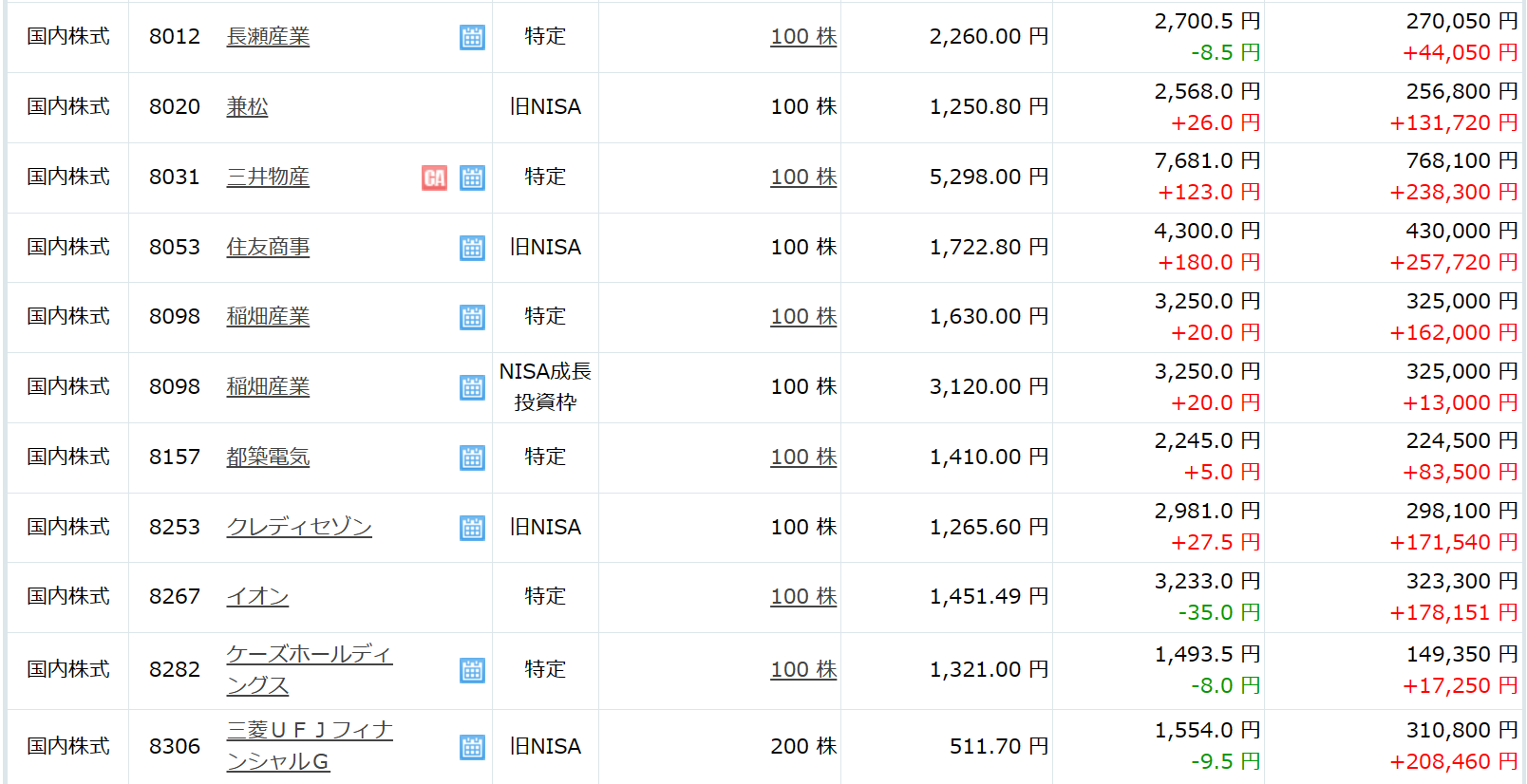Open 兼松 stock link
This screenshot has width=1527, height=784.
pos(247,106)
